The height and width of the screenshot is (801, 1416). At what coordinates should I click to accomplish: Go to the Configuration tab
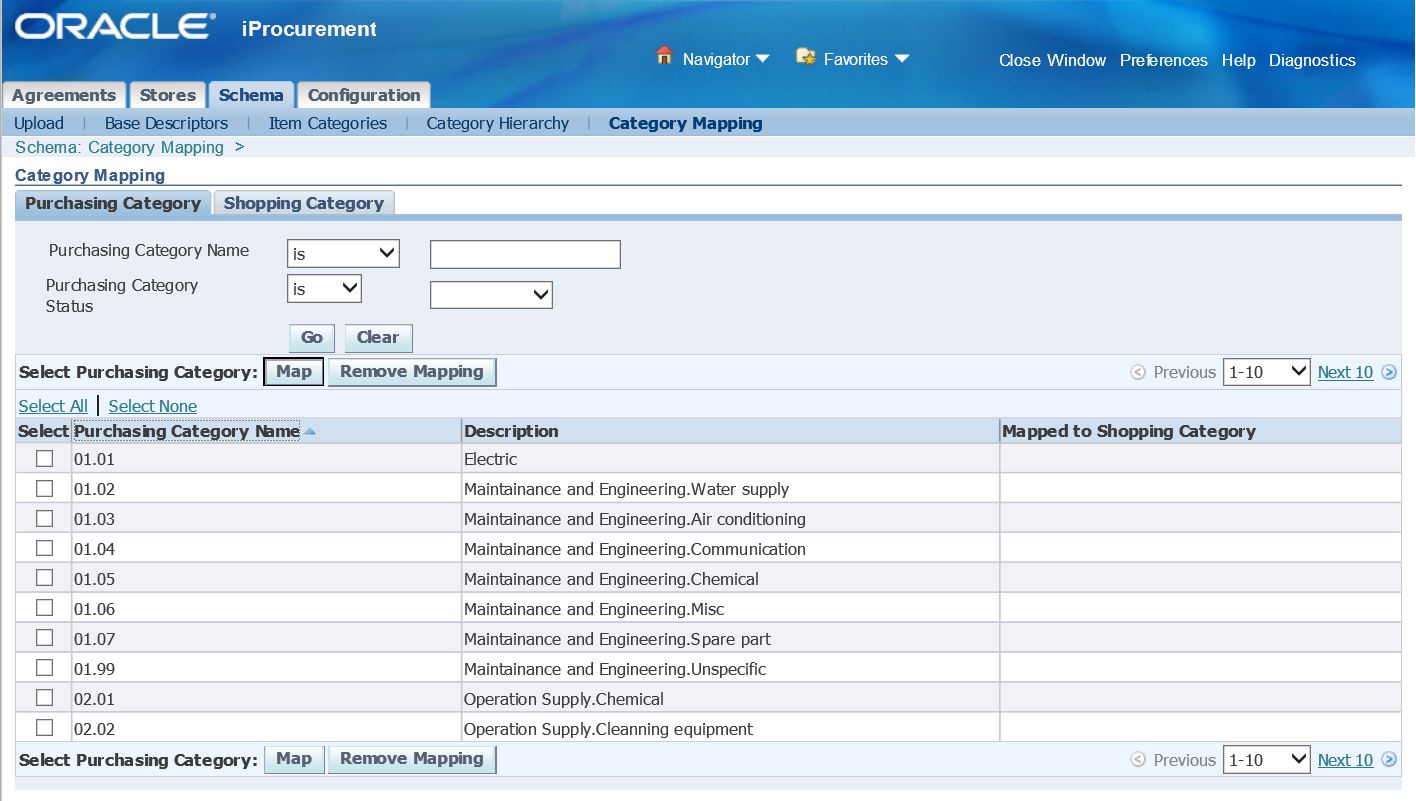[364, 95]
